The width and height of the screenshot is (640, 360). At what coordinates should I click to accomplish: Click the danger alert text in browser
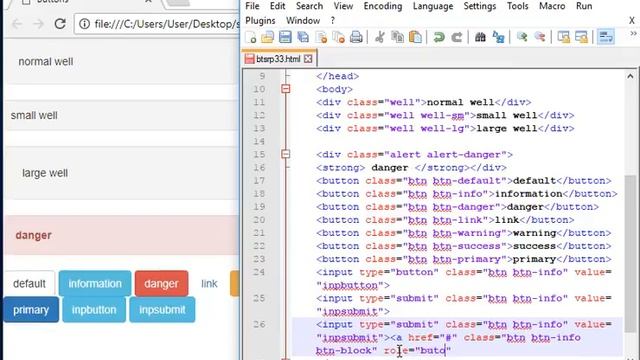(x=33, y=235)
